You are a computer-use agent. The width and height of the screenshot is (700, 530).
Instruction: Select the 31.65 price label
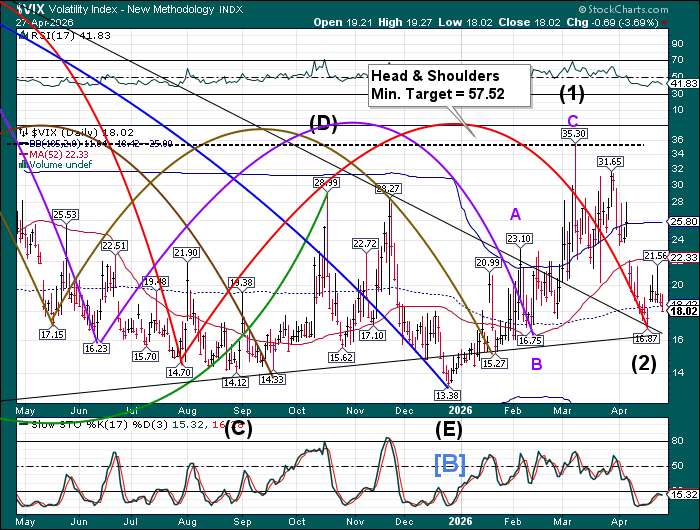611,161
